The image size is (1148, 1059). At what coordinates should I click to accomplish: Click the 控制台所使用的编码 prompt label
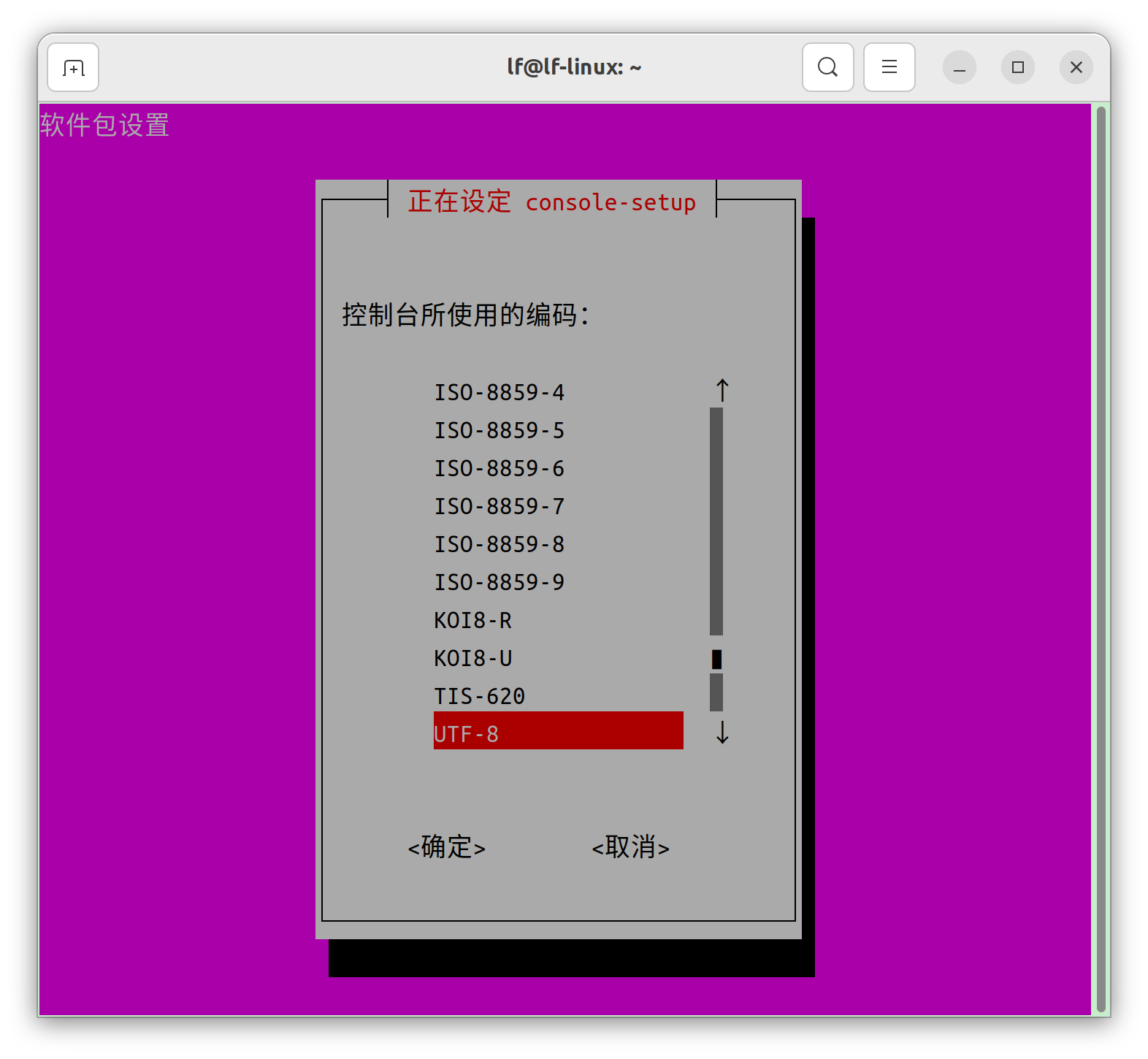[466, 315]
